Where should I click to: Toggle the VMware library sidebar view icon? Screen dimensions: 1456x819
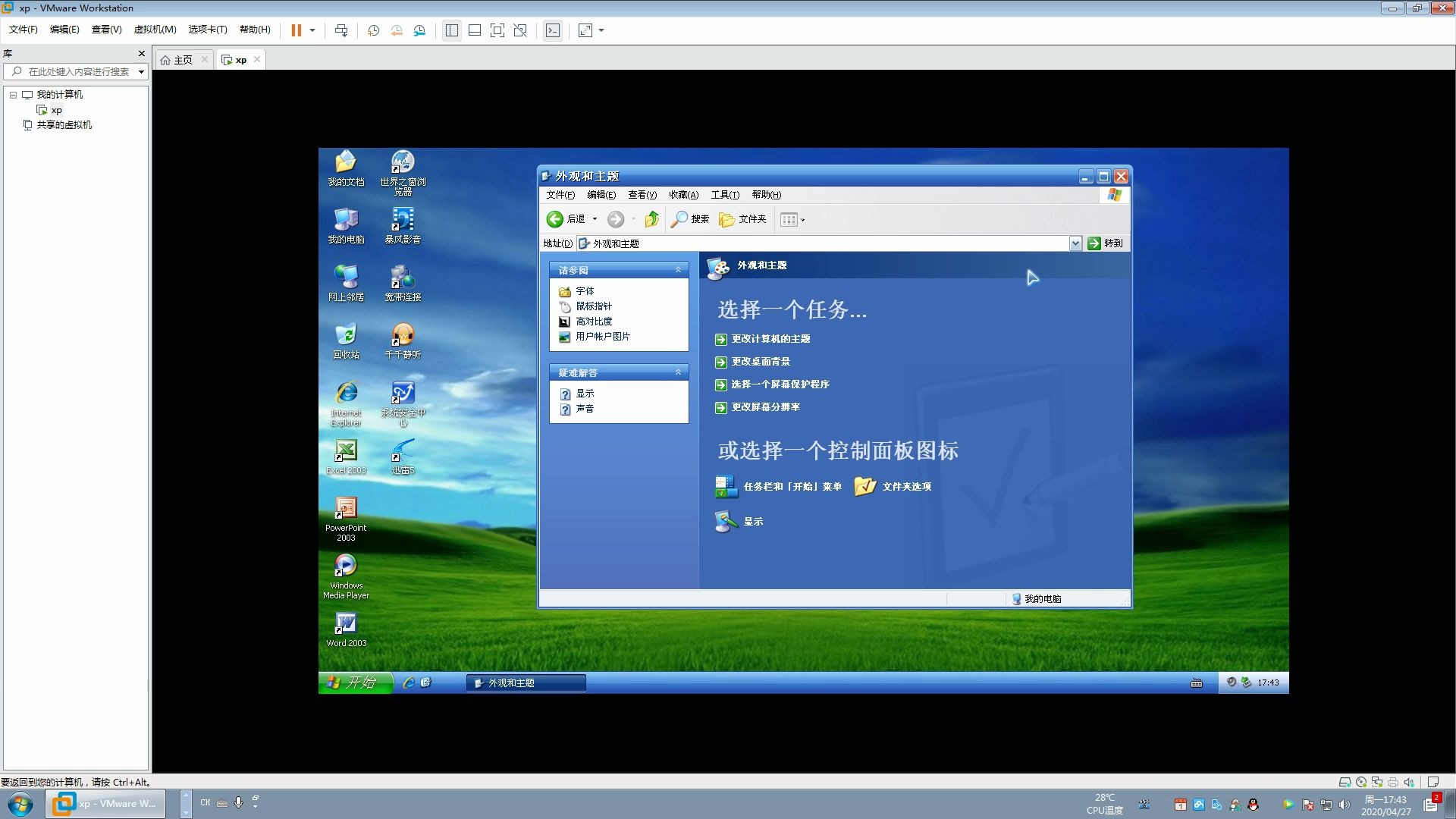click(x=452, y=30)
